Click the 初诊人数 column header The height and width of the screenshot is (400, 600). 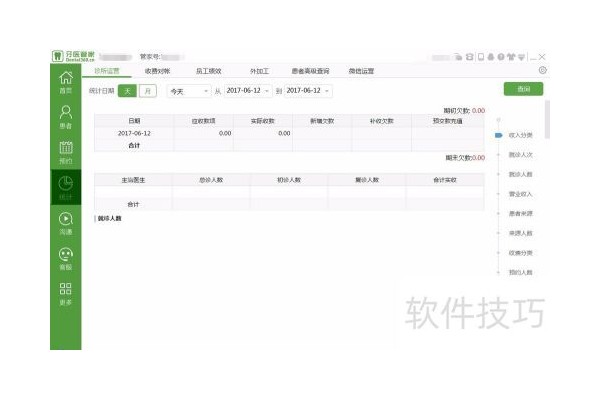tap(289, 180)
